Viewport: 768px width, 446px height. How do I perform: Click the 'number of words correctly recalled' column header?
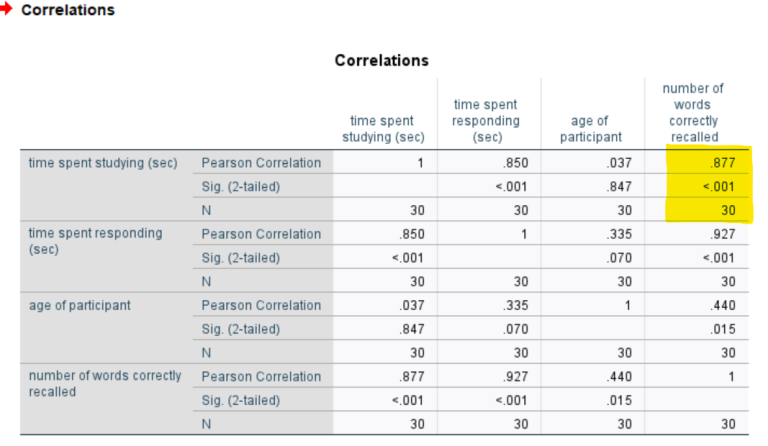coord(693,112)
